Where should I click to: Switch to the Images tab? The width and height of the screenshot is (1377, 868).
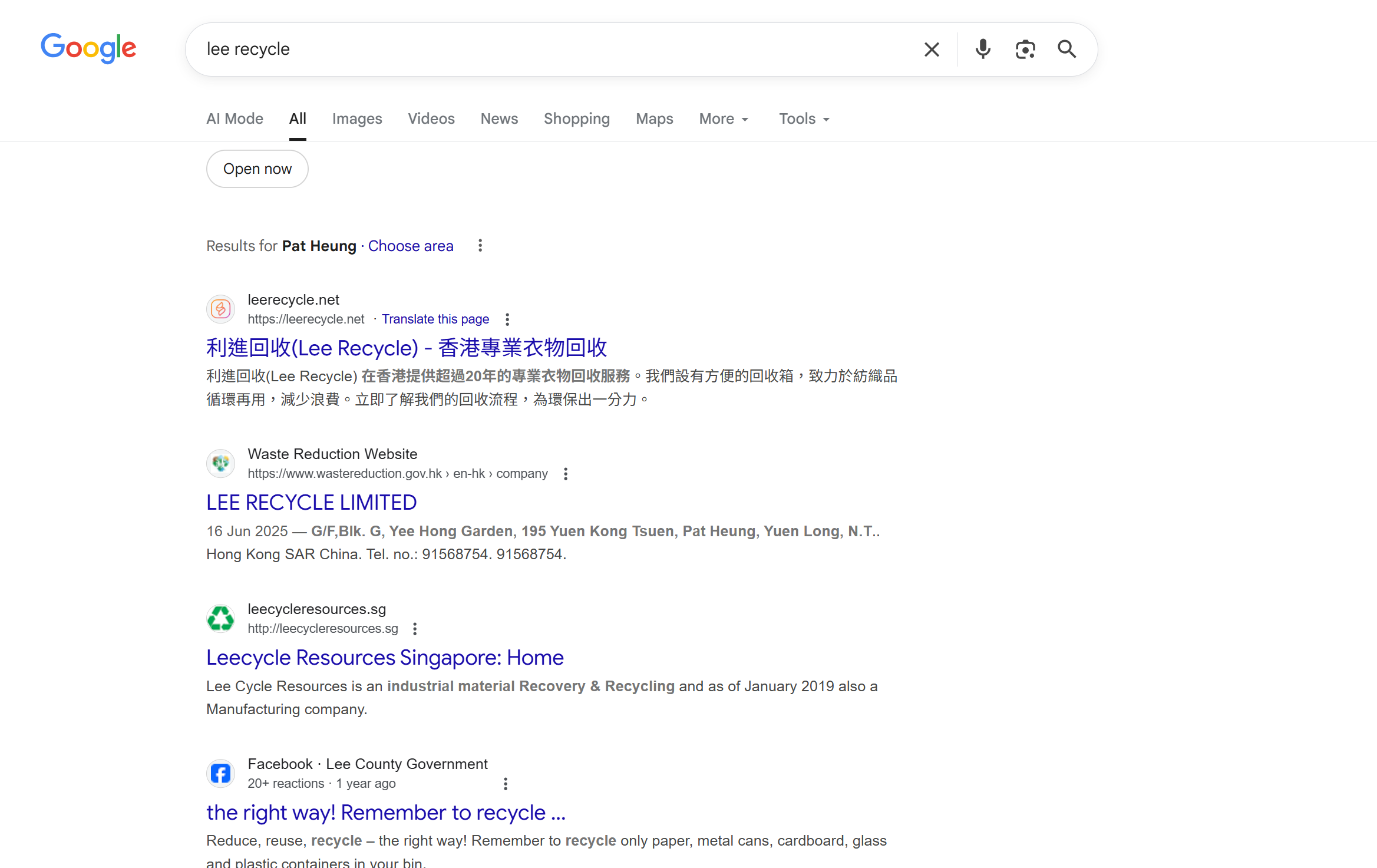click(357, 118)
